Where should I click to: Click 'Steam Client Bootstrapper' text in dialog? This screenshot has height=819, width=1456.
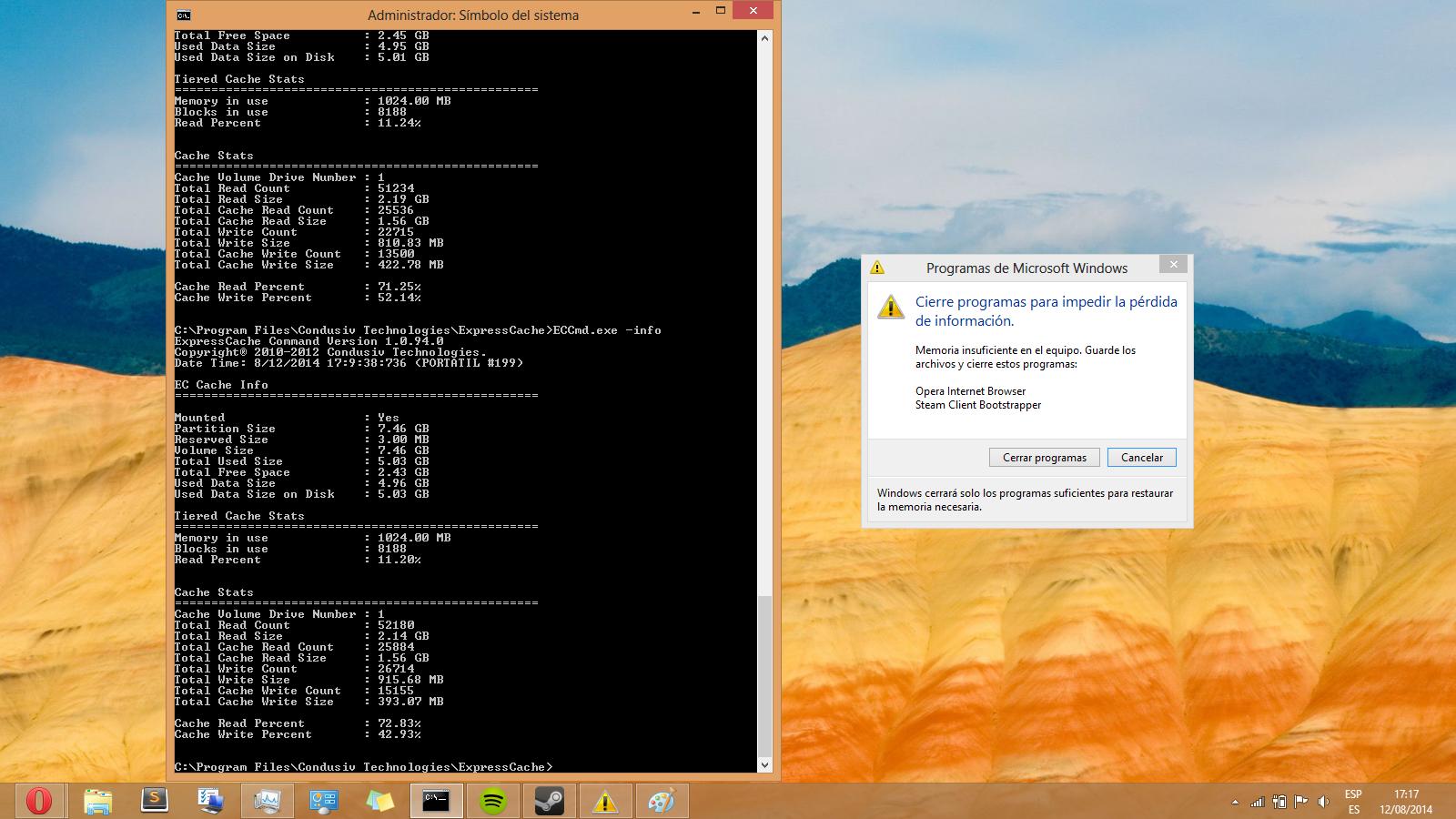click(978, 405)
